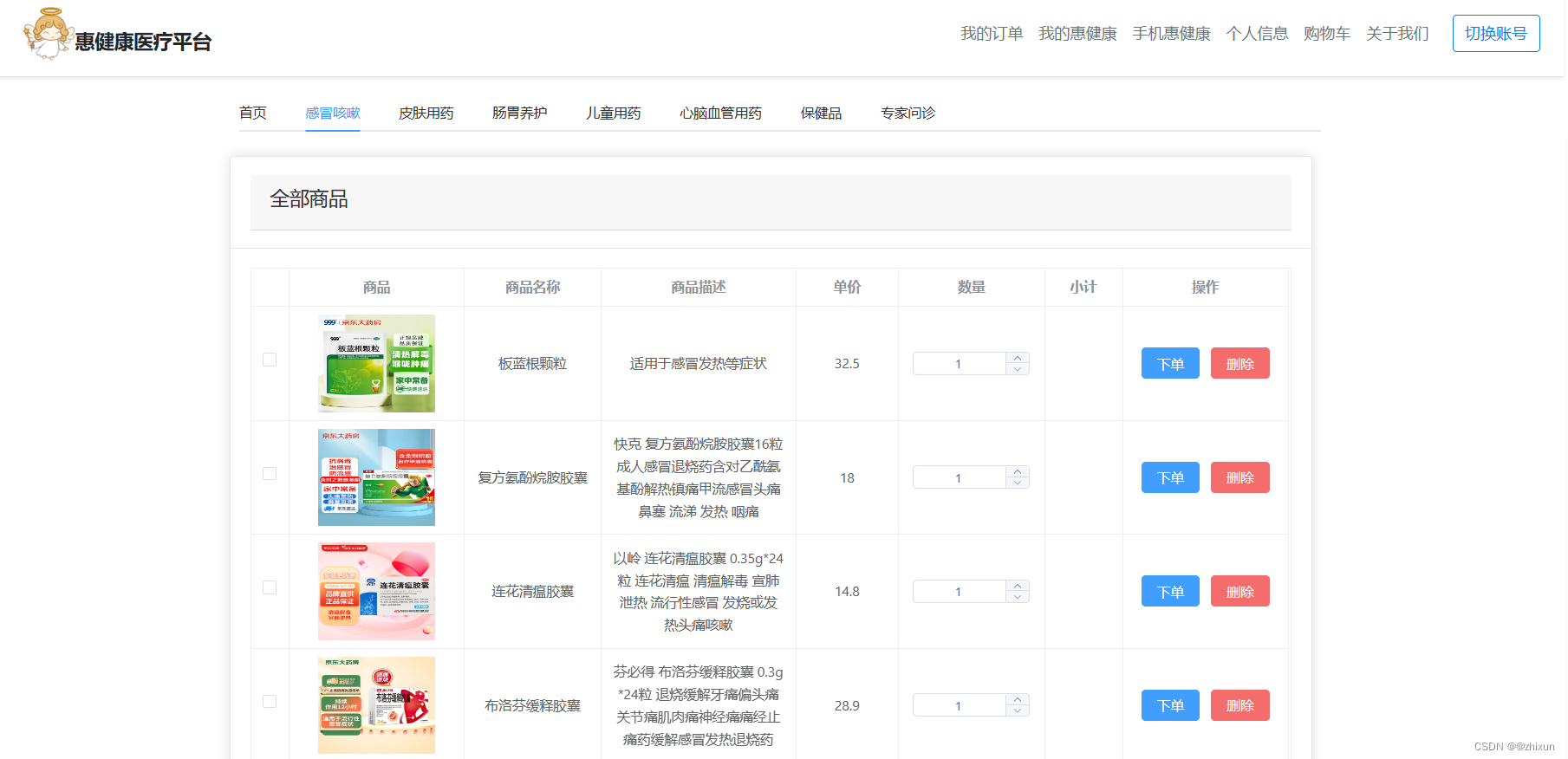Select the 布洛芬缓释胶囊 row checkbox
This screenshot has height=759, width=1568.
(270, 702)
